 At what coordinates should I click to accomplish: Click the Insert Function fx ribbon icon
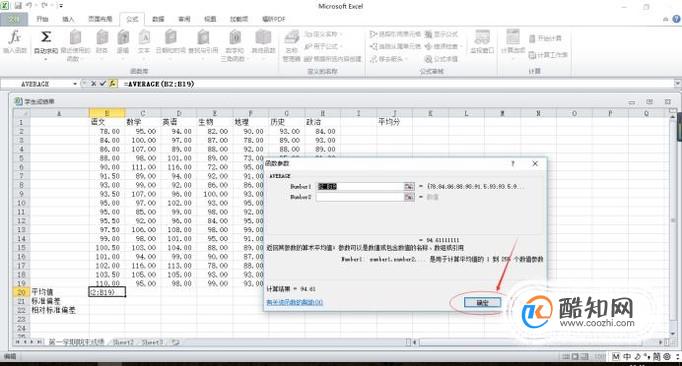pos(14,42)
